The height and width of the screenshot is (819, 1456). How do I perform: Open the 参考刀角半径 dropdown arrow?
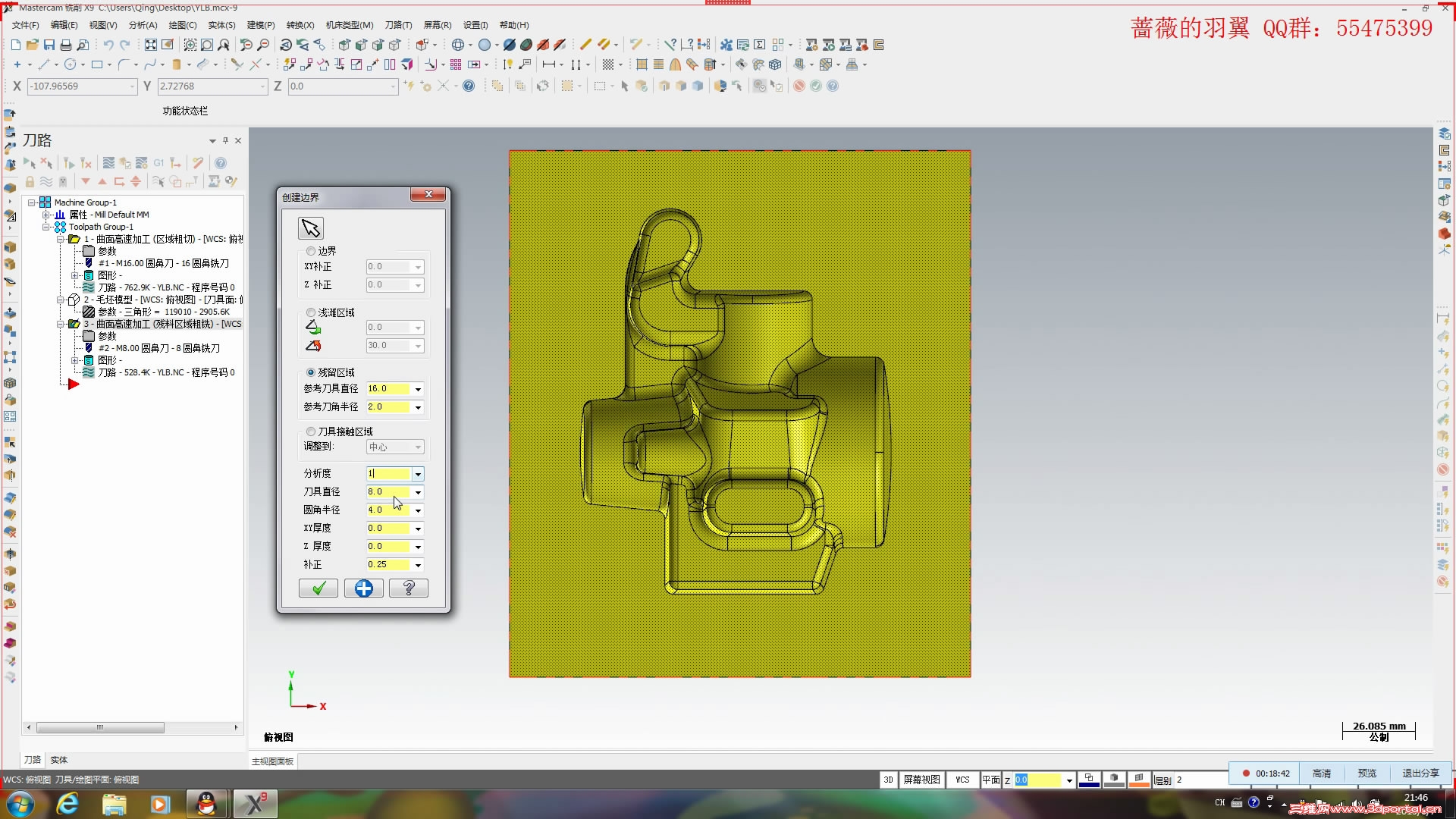tap(418, 407)
